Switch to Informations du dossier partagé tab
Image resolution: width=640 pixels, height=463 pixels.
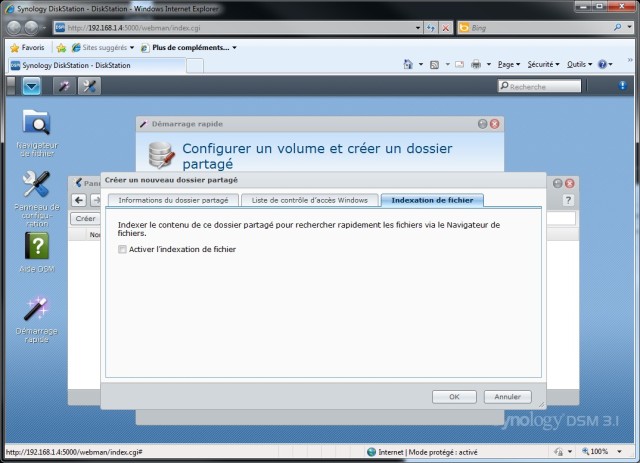pyautogui.click(x=173, y=200)
